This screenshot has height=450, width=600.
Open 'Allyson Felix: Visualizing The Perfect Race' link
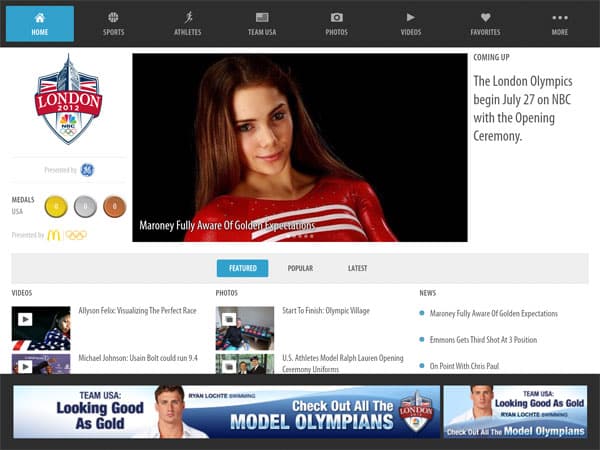click(137, 310)
